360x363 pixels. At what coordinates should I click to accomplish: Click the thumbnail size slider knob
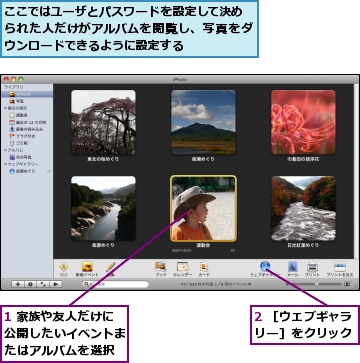[x=316, y=284]
